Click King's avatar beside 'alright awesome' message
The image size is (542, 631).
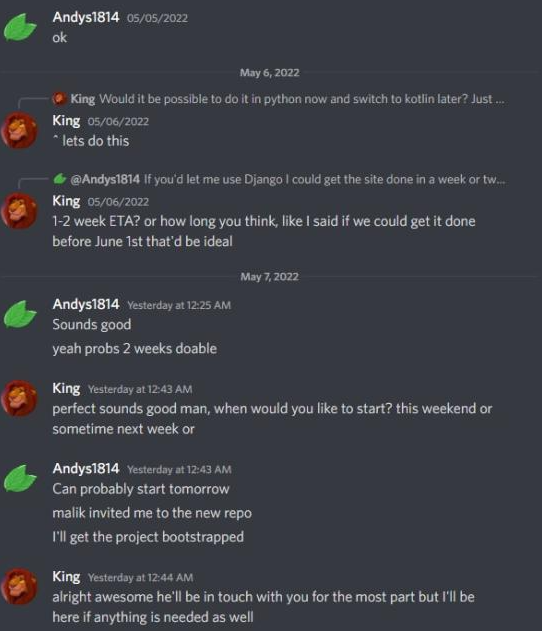tap(19, 586)
